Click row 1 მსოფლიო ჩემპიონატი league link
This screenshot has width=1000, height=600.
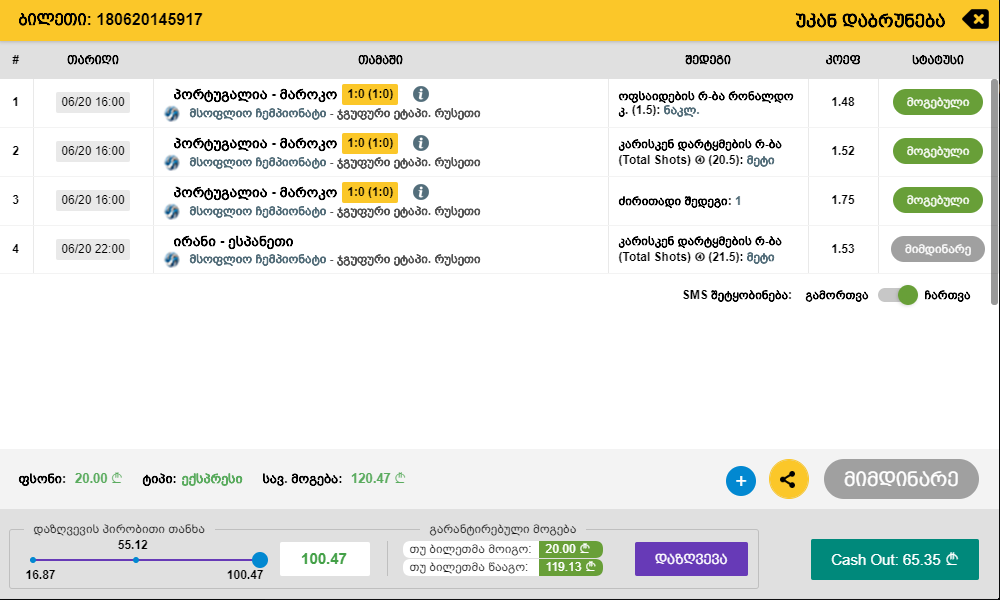tap(258, 114)
